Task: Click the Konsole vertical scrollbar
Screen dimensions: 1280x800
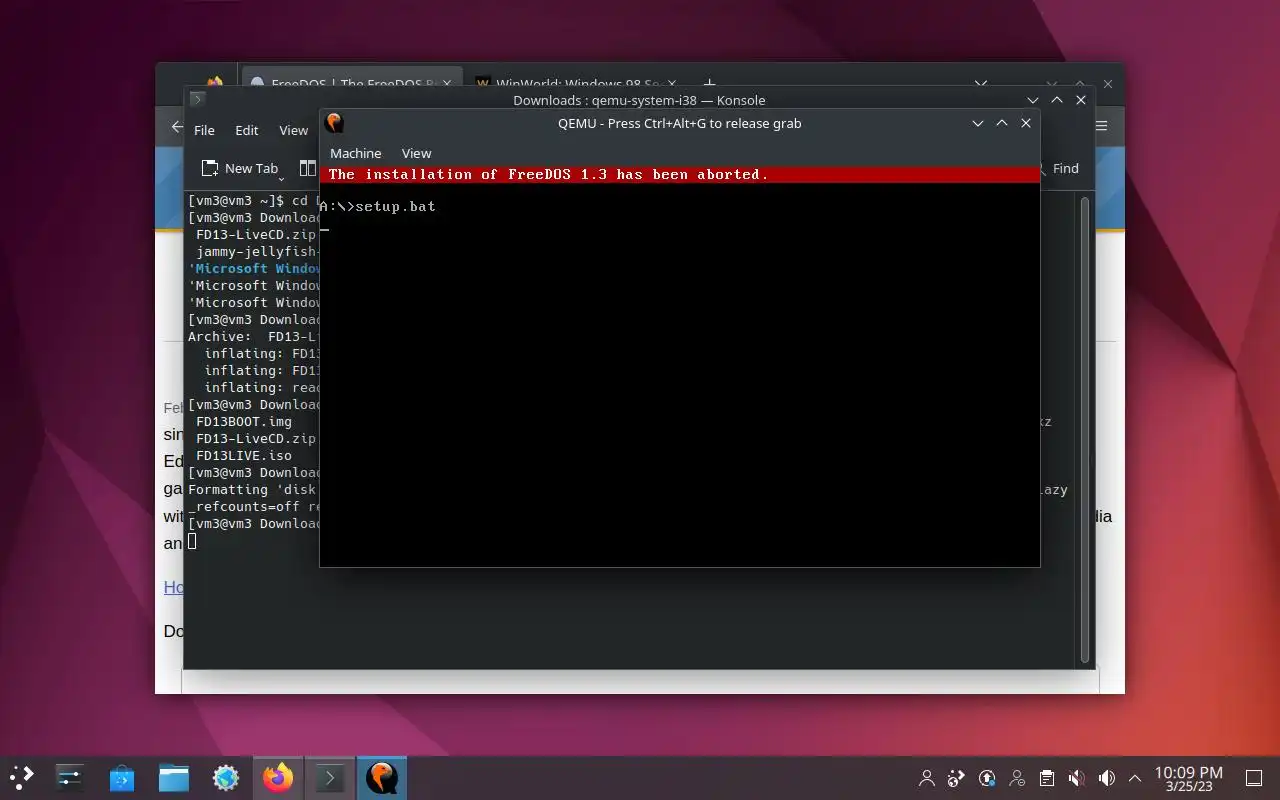Action: pos(1085,430)
